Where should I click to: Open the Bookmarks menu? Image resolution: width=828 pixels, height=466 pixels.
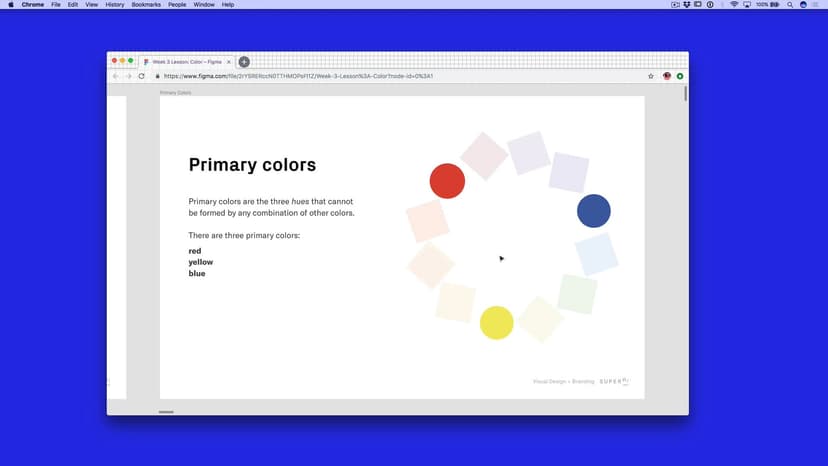click(x=145, y=5)
